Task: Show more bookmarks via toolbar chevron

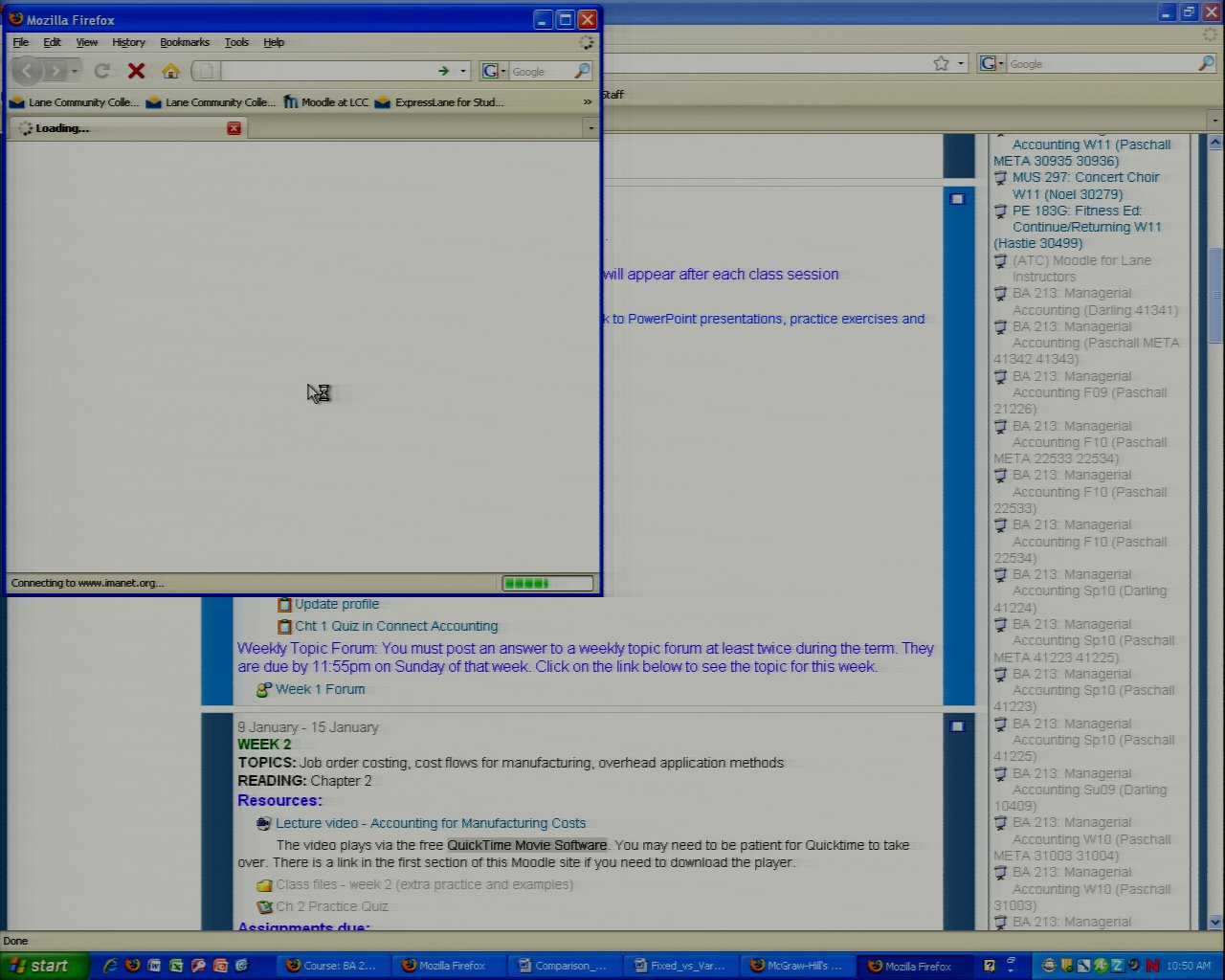Action: click(x=587, y=102)
